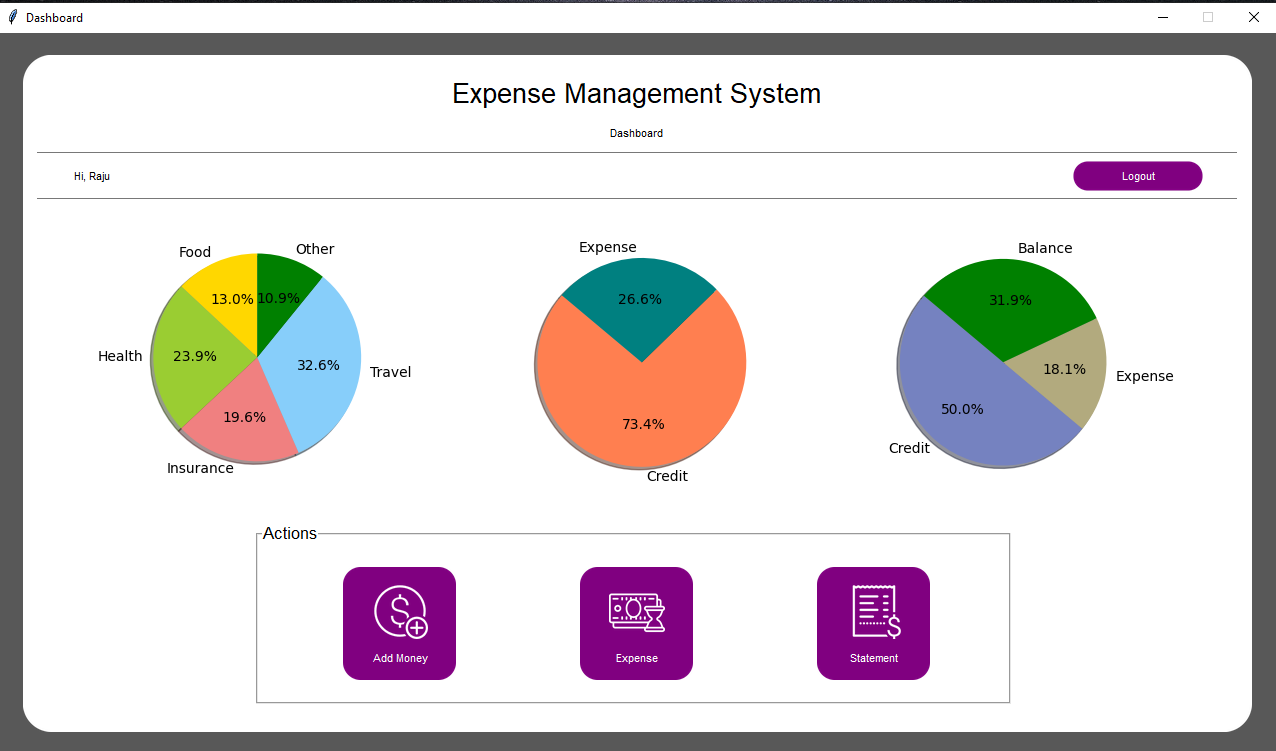Click the Expense Management System heading

pyautogui.click(x=636, y=93)
